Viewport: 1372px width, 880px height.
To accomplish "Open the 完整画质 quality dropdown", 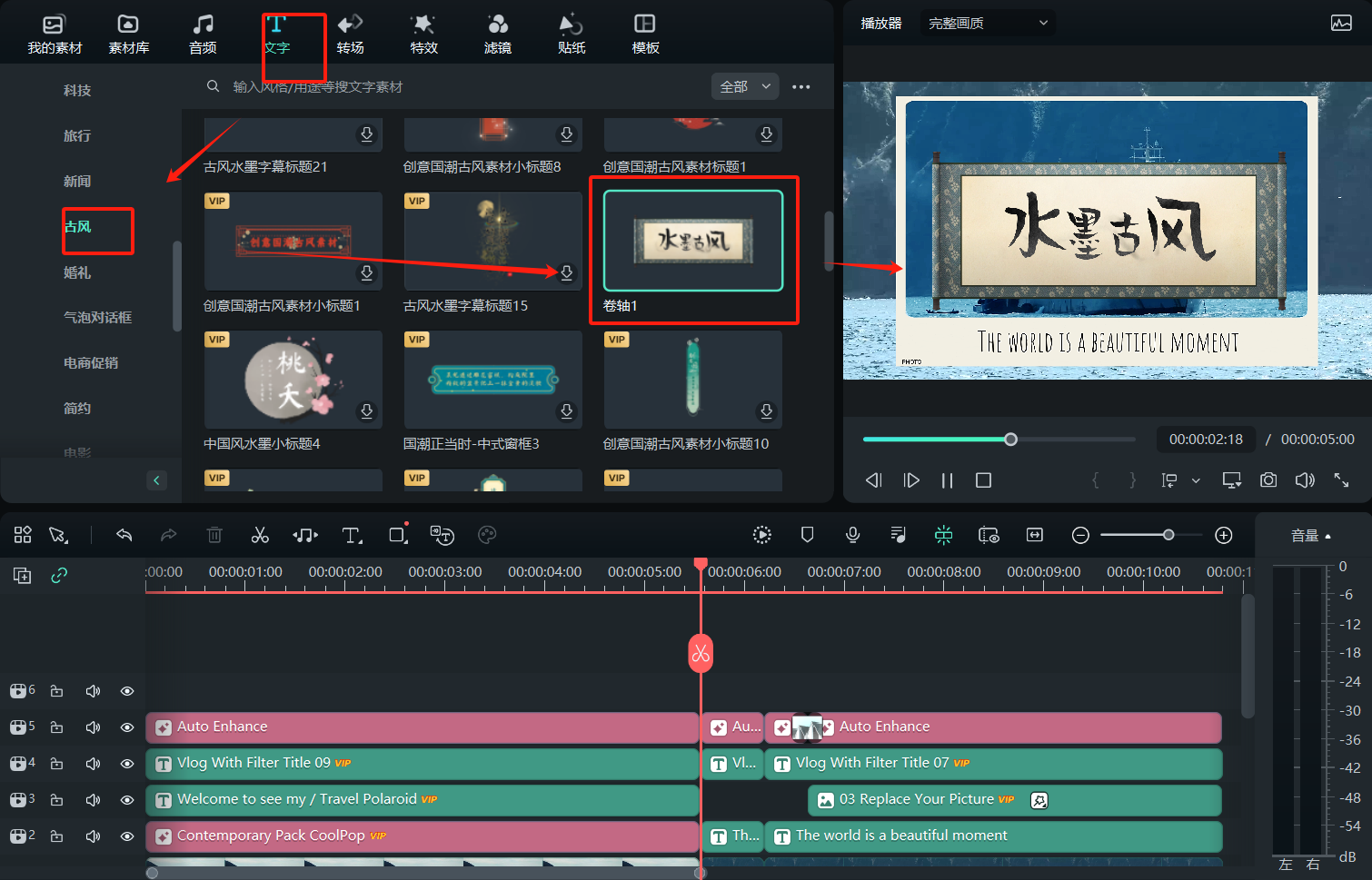I will pos(987,23).
